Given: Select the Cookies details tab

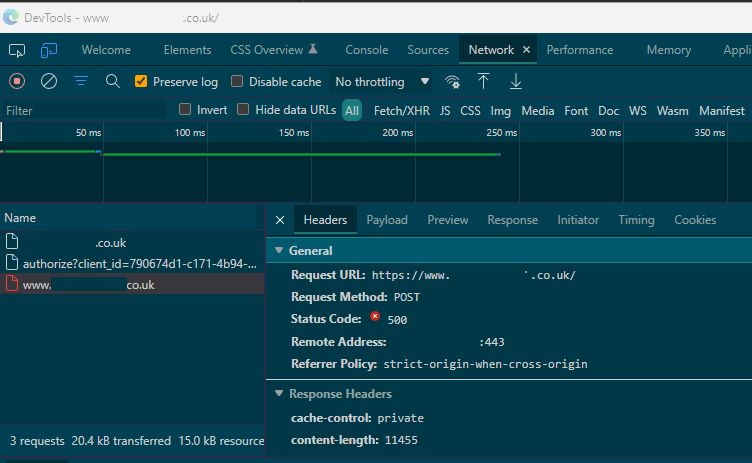Looking at the screenshot, I should [x=695, y=220].
